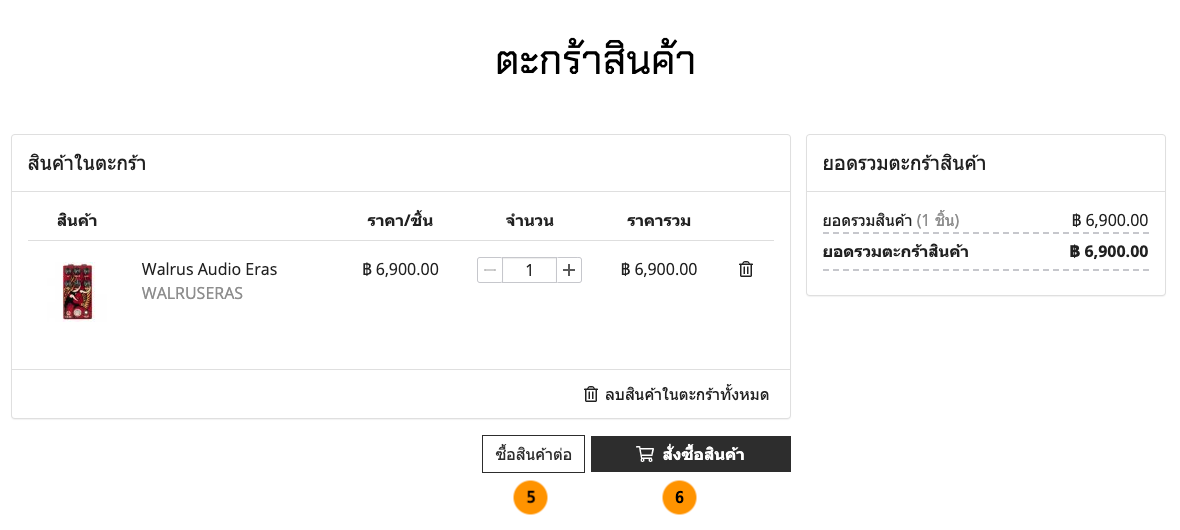The image size is (1180, 530).
Task: Click the cart icon inside the checkout button
Action: click(x=645, y=454)
